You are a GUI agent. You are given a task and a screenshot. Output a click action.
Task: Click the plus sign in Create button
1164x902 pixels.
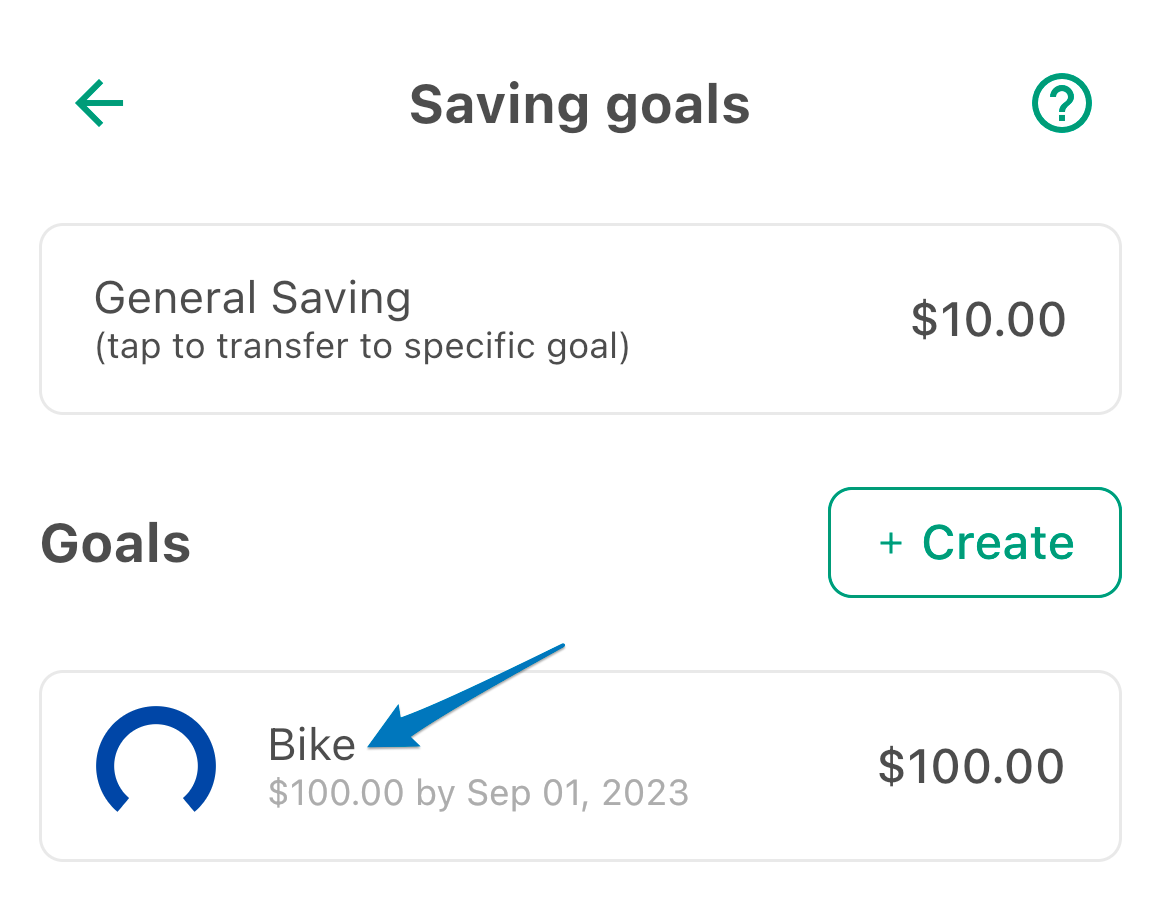point(891,543)
